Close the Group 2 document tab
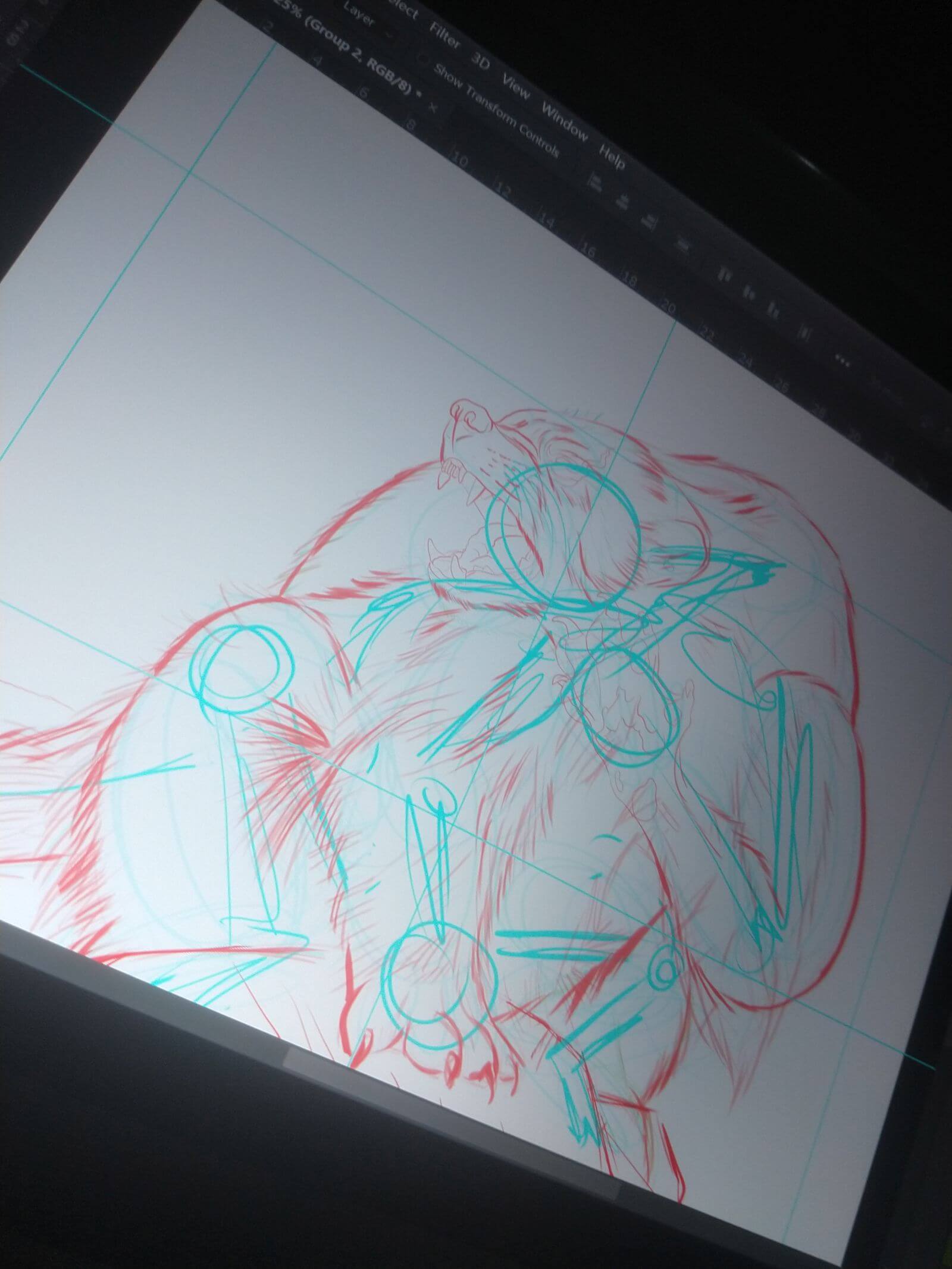This screenshot has width=952, height=1269. (432, 108)
